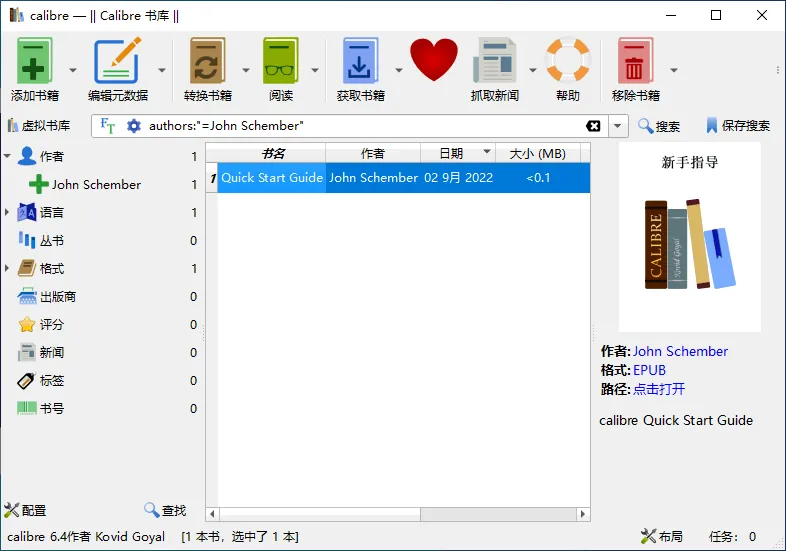Click the Find (查找) tag browser button

165,510
